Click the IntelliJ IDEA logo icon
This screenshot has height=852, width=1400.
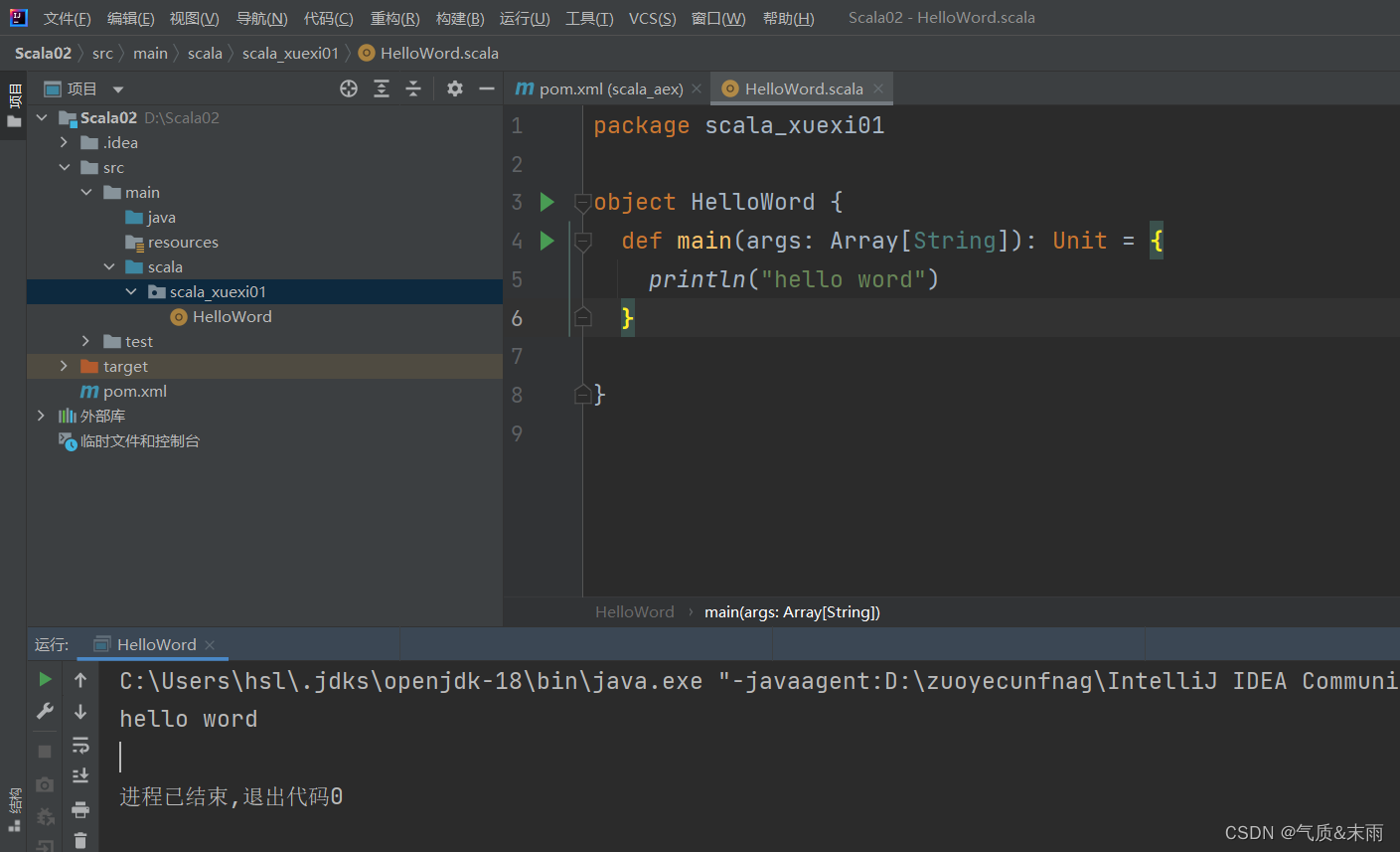click(x=19, y=17)
